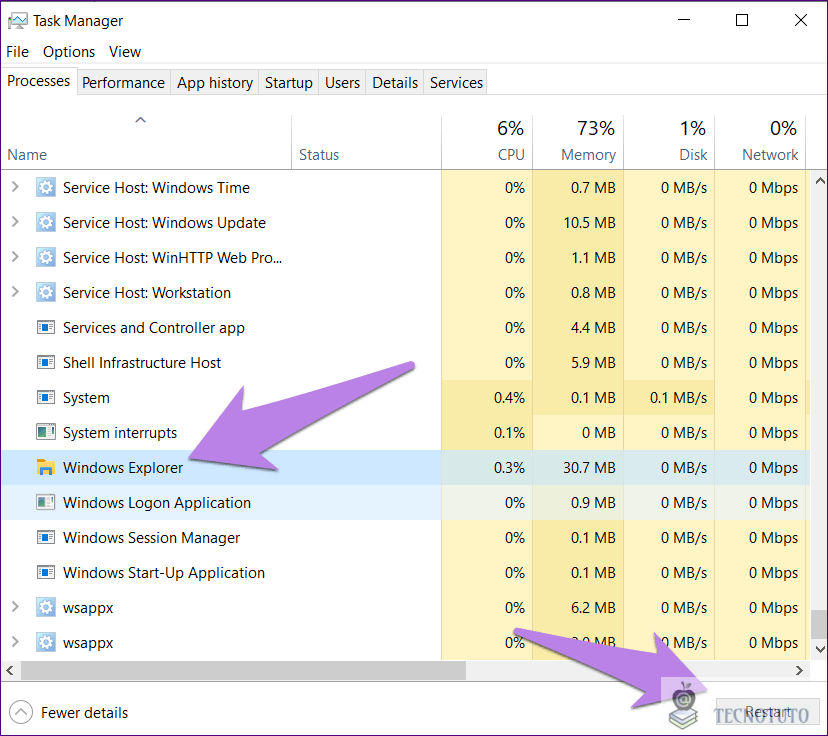Image resolution: width=828 pixels, height=736 pixels.
Task: Click the 0.4% CPU value for System
Action: tap(509, 398)
